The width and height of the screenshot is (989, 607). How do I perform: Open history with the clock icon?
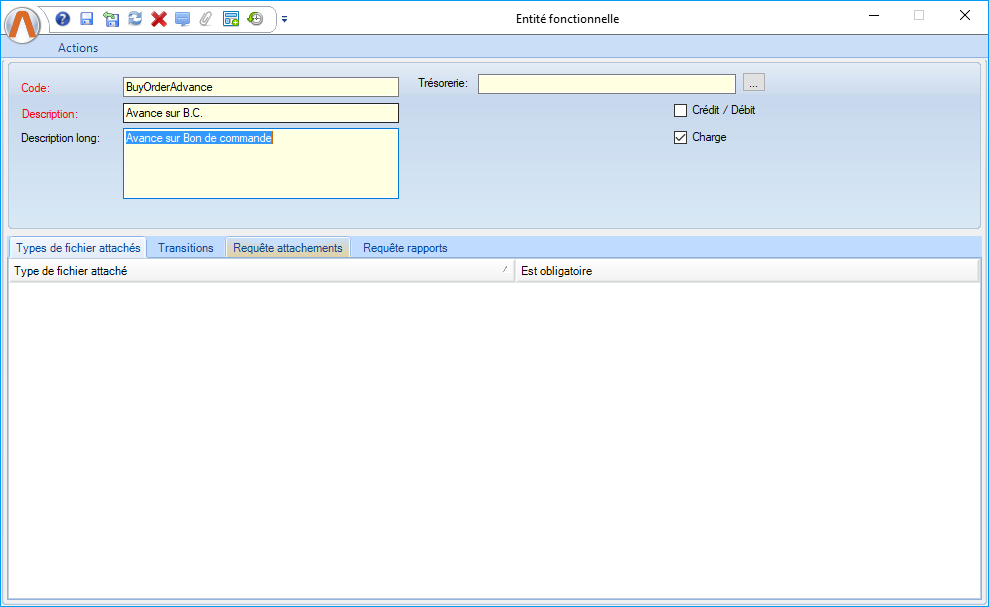(255, 18)
